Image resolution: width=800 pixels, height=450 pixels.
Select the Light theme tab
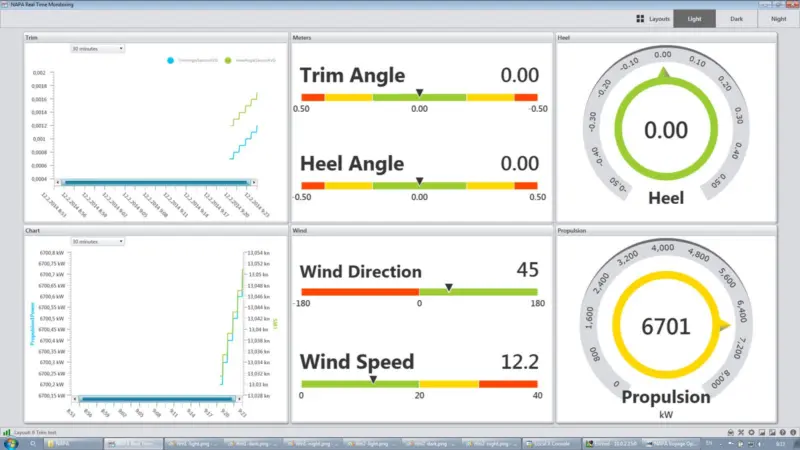coord(694,19)
